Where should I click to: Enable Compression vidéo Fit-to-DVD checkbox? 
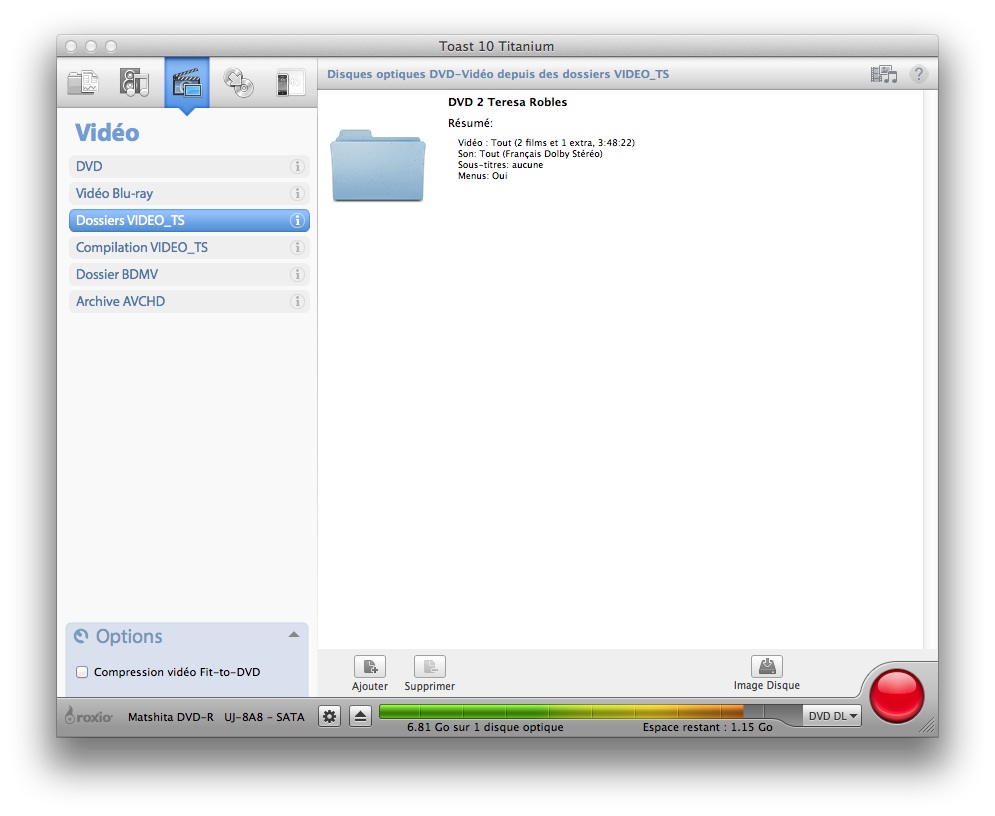82,672
